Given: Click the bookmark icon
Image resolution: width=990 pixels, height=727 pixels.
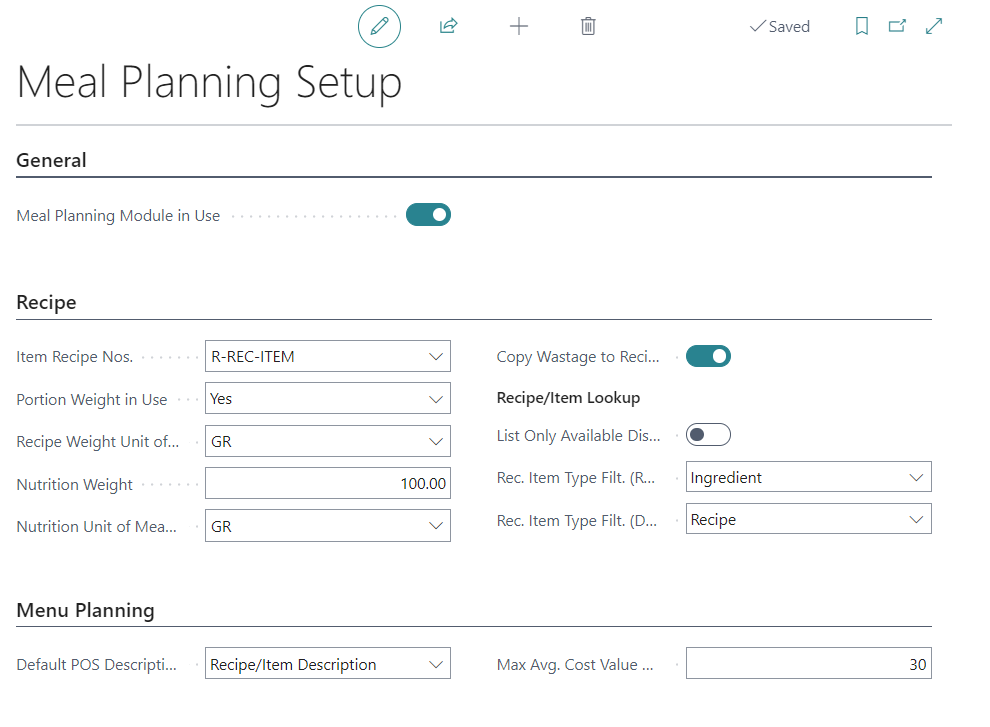Looking at the screenshot, I should click(x=862, y=27).
